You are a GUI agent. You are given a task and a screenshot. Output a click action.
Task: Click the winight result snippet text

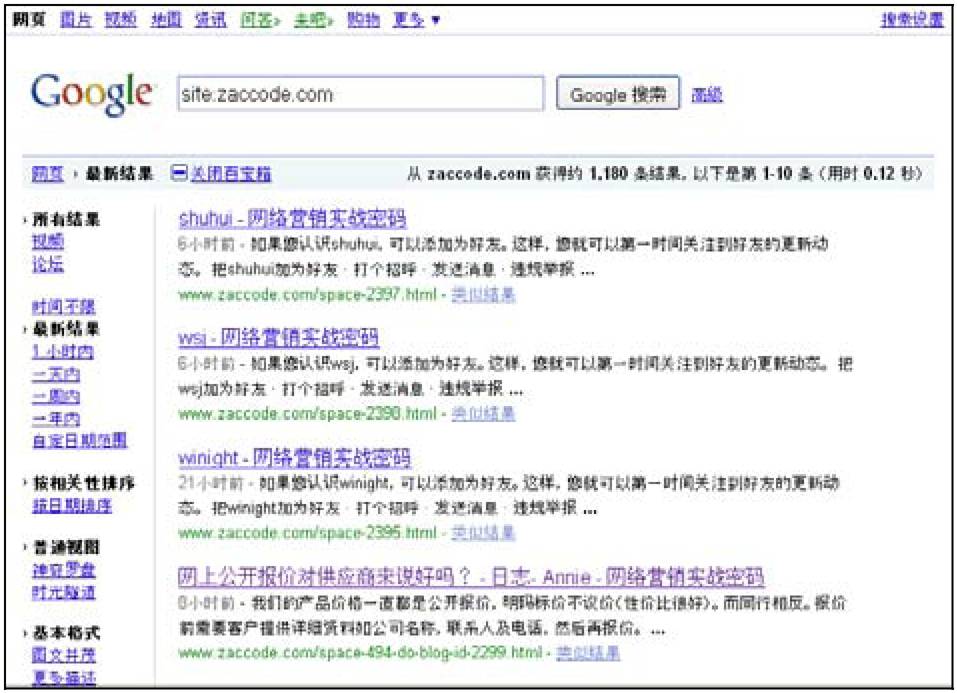pyautogui.click(x=509, y=495)
